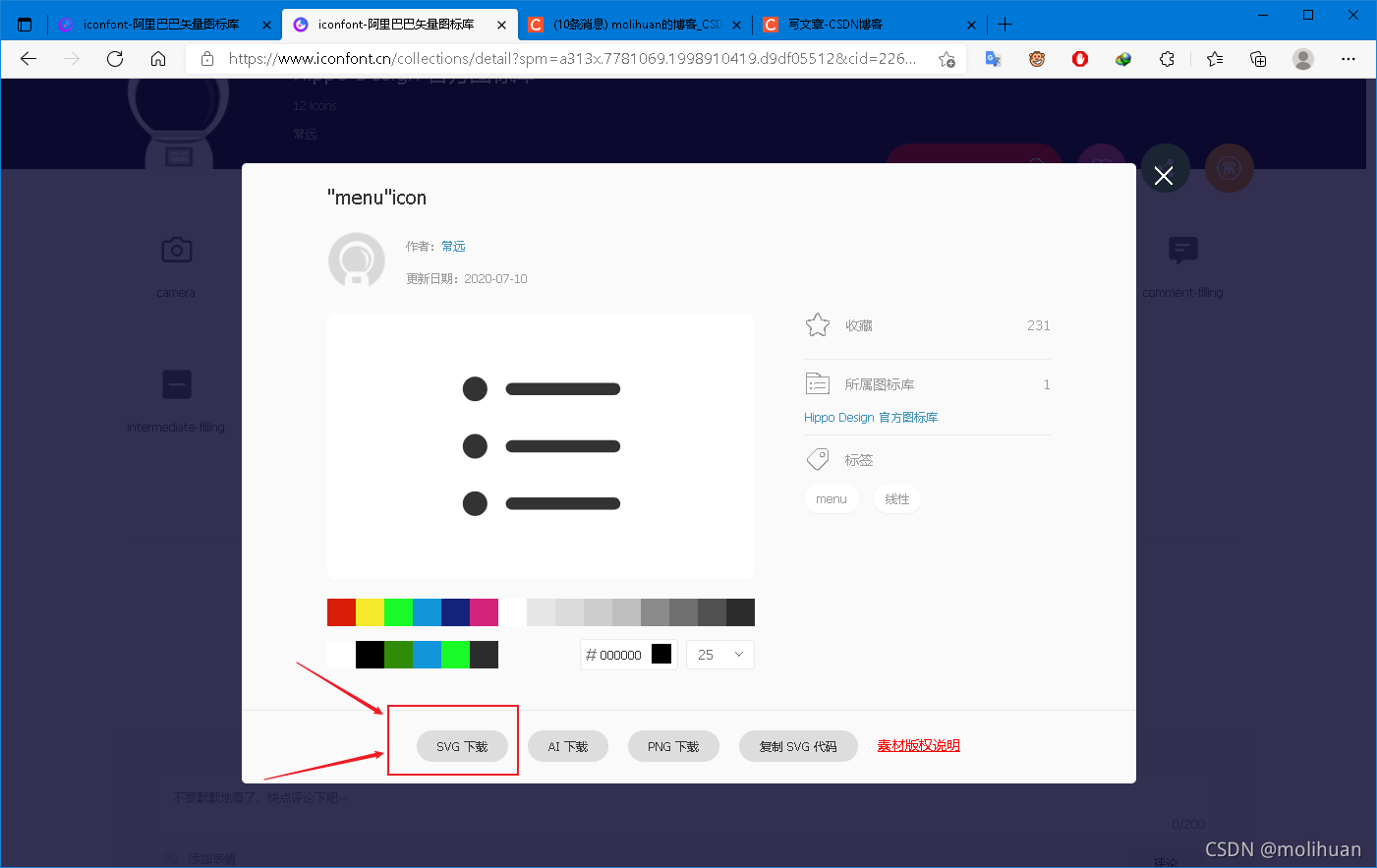
Task: Click the translate extension icon
Action: pyautogui.click(x=994, y=59)
